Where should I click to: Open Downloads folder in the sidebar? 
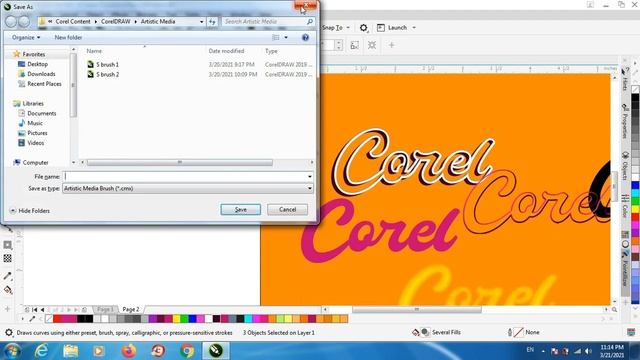pos(37,74)
